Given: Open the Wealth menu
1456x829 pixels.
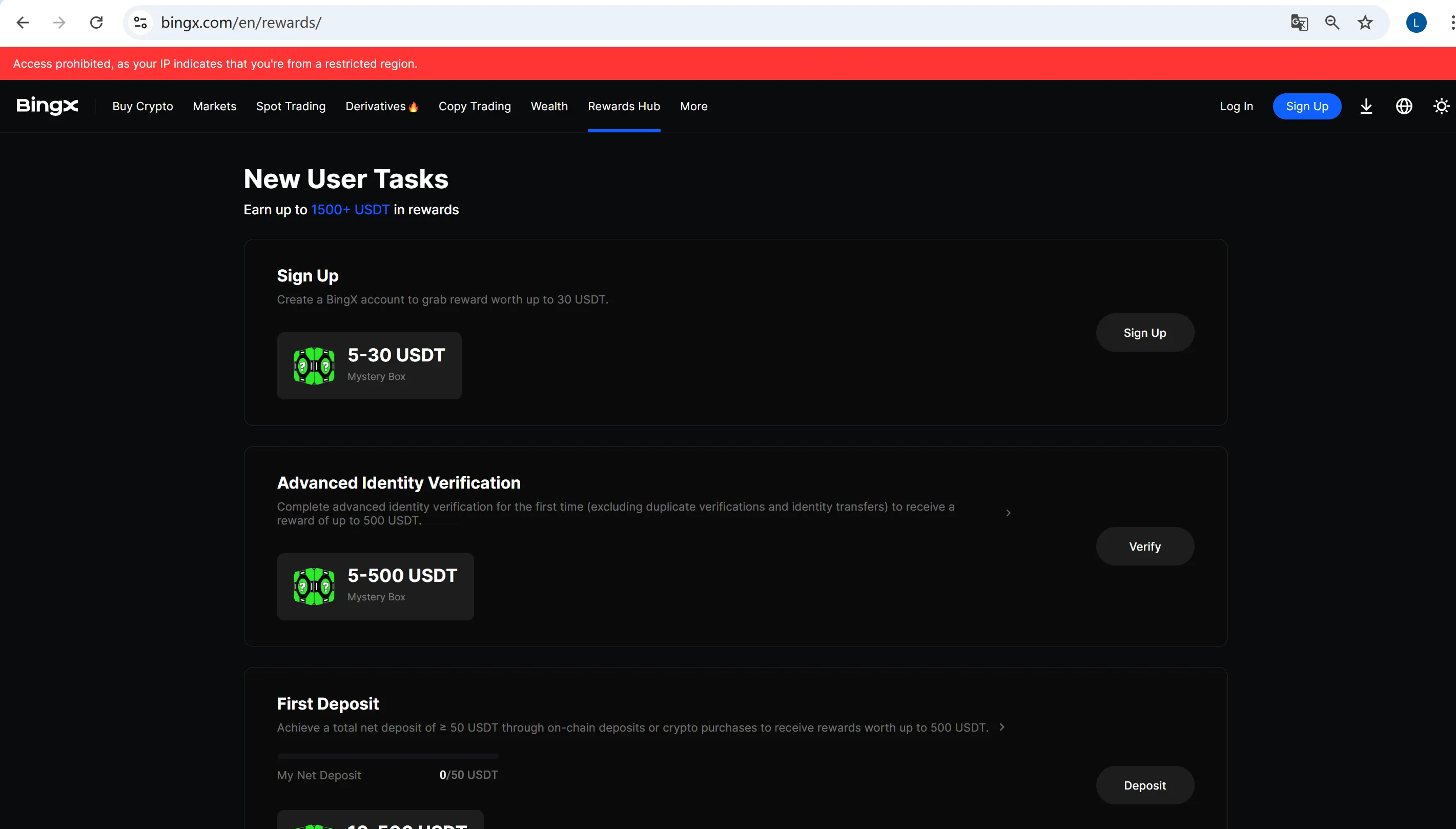Looking at the screenshot, I should click(x=549, y=107).
